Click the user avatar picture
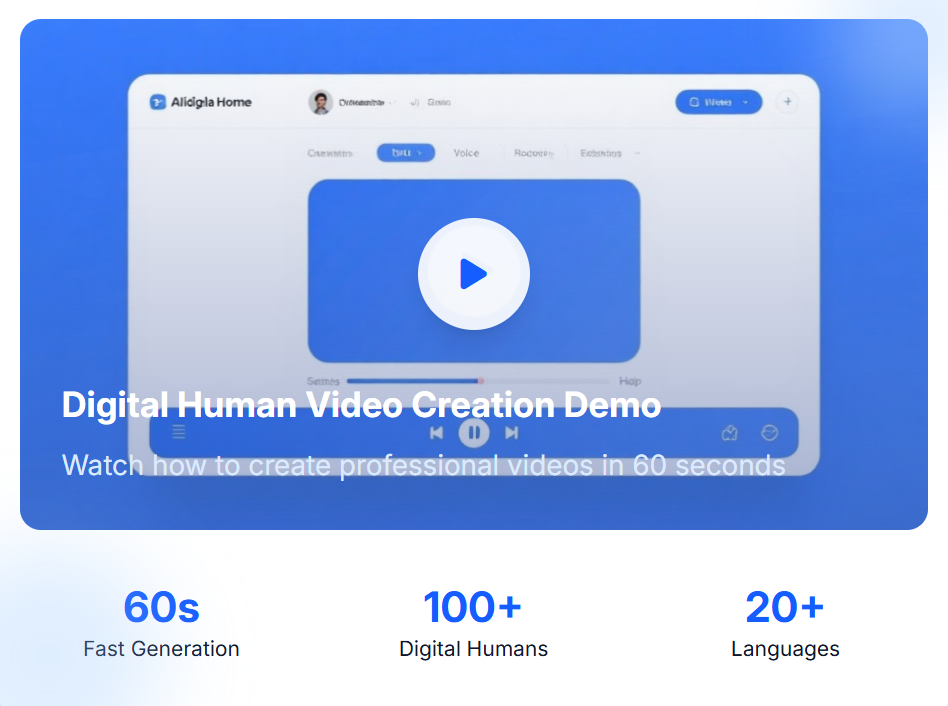The image size is (948, 706). pos(320,102)
